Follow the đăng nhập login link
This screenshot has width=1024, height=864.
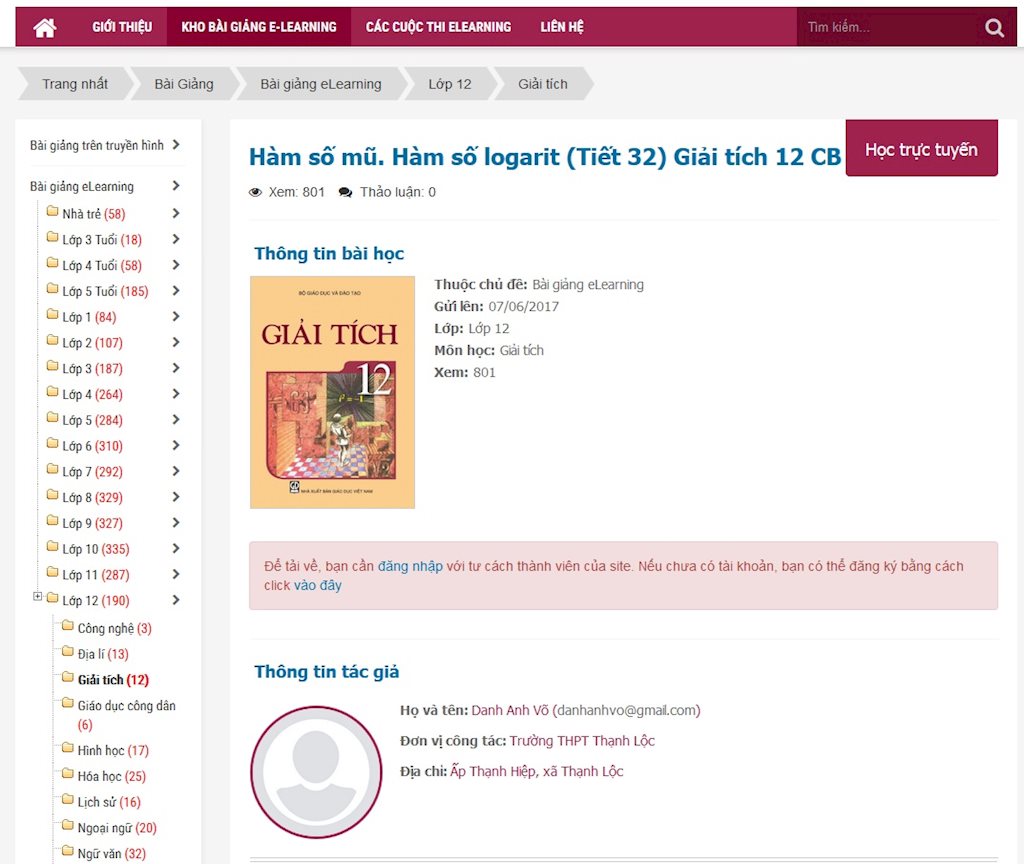(410, 566)
